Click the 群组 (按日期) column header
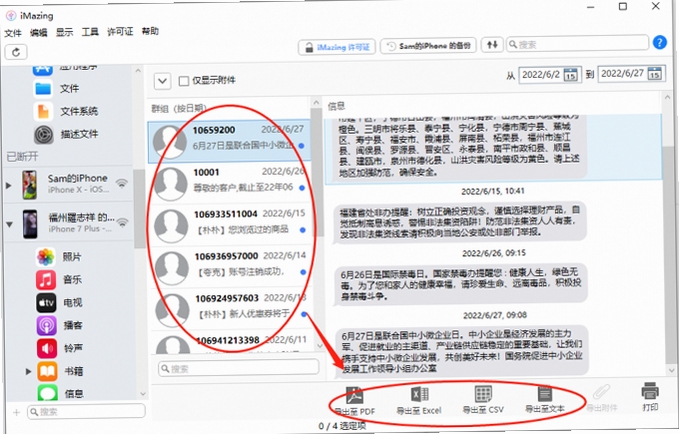679x434 pixels. (179, 108)
